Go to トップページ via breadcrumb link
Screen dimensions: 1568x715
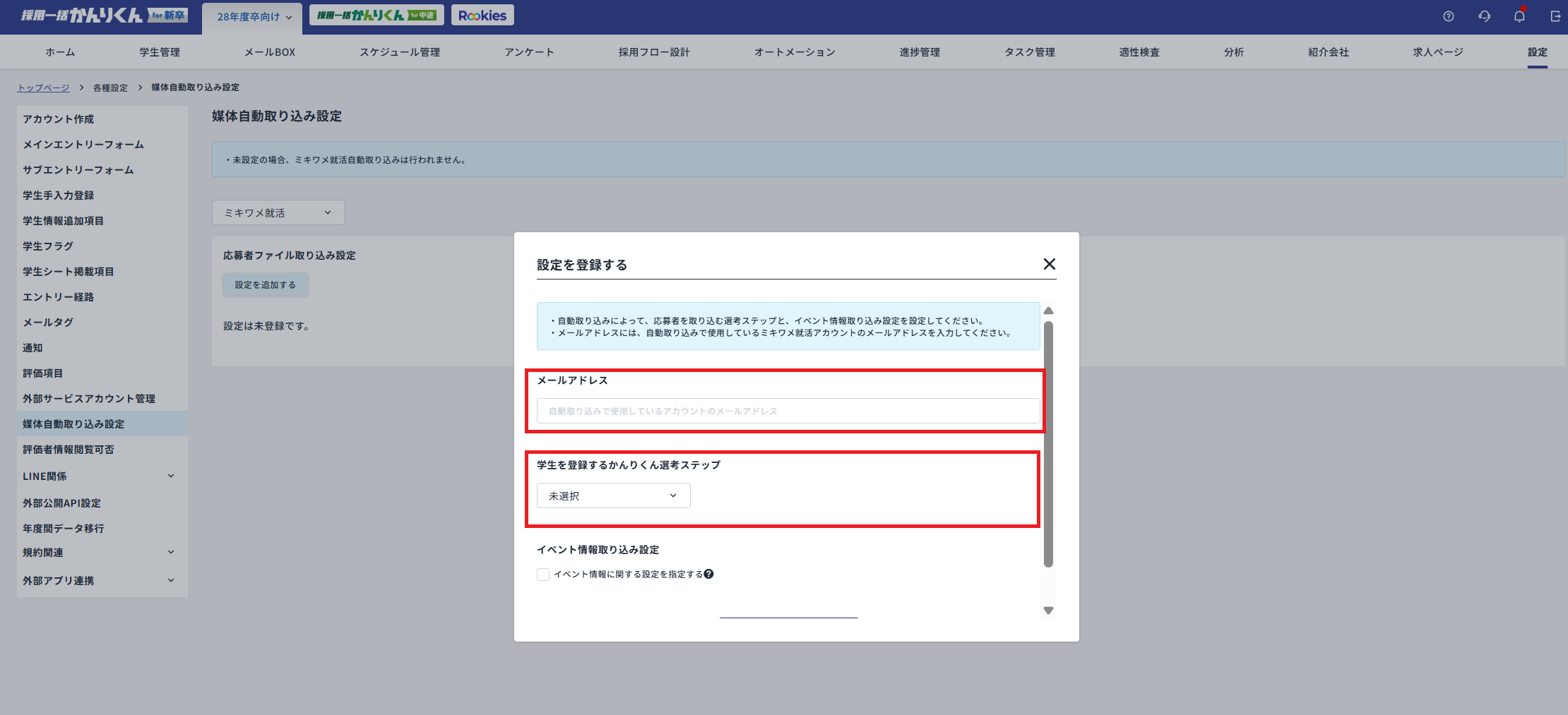coord(44,87)
